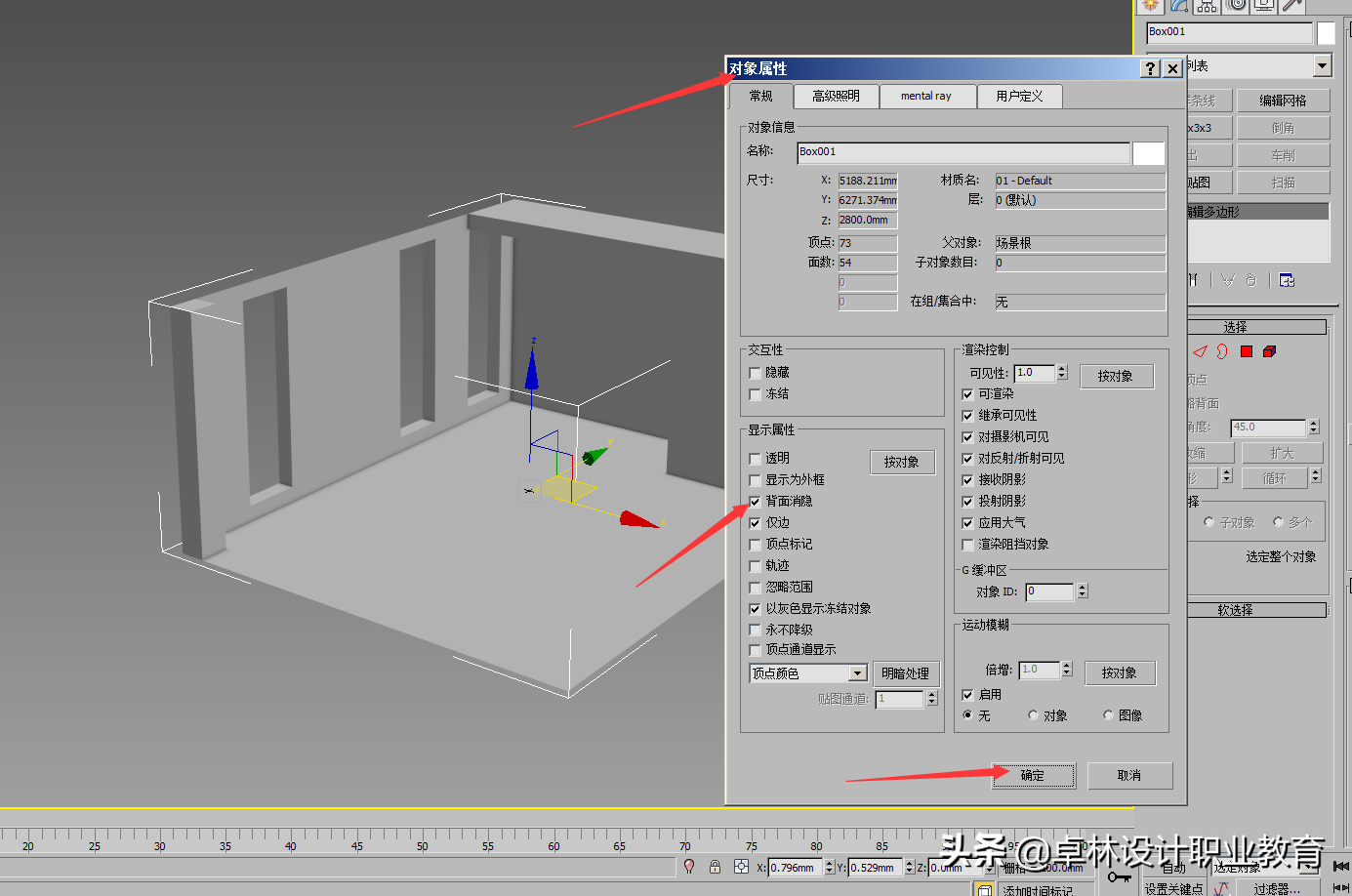Click the 设置关键点 button
This screenshot has width=1352, height=896.
(x=1173, y=889)
